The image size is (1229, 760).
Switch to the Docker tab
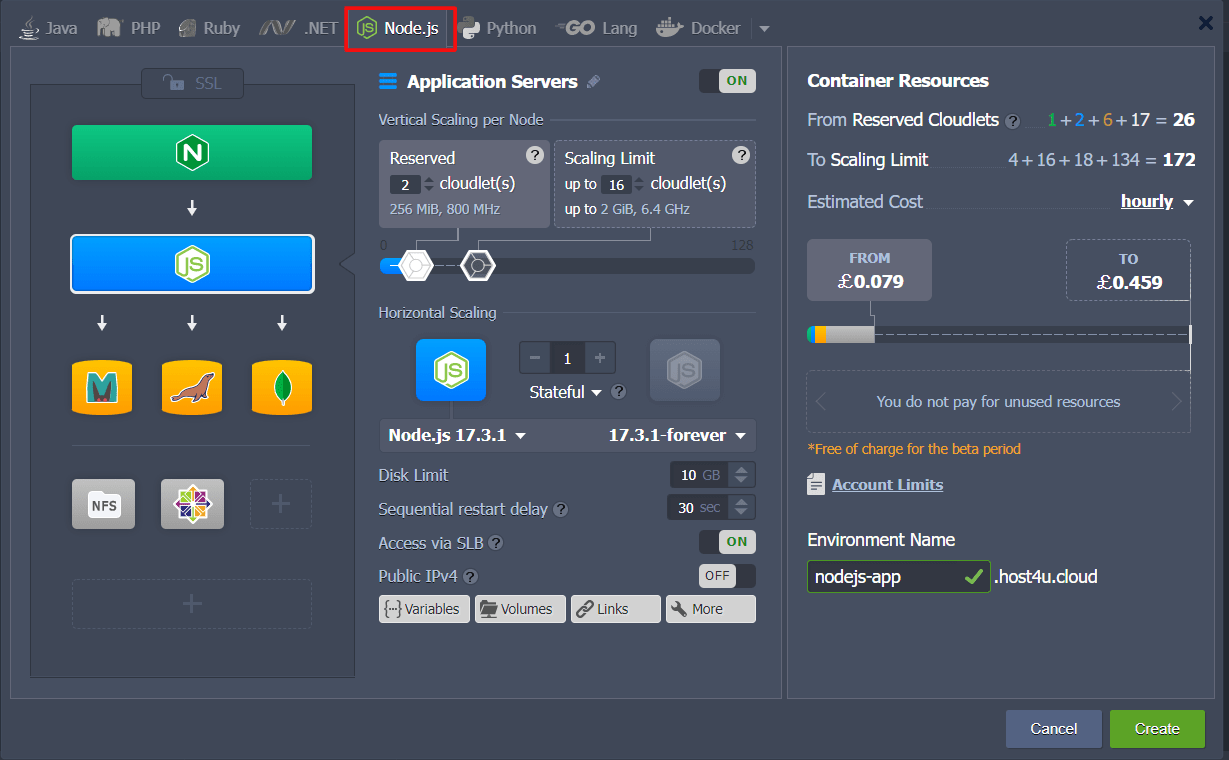pos(698,27)
